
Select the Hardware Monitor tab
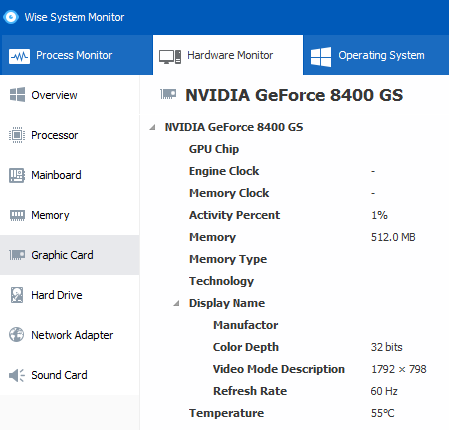(x=228, y=55)
